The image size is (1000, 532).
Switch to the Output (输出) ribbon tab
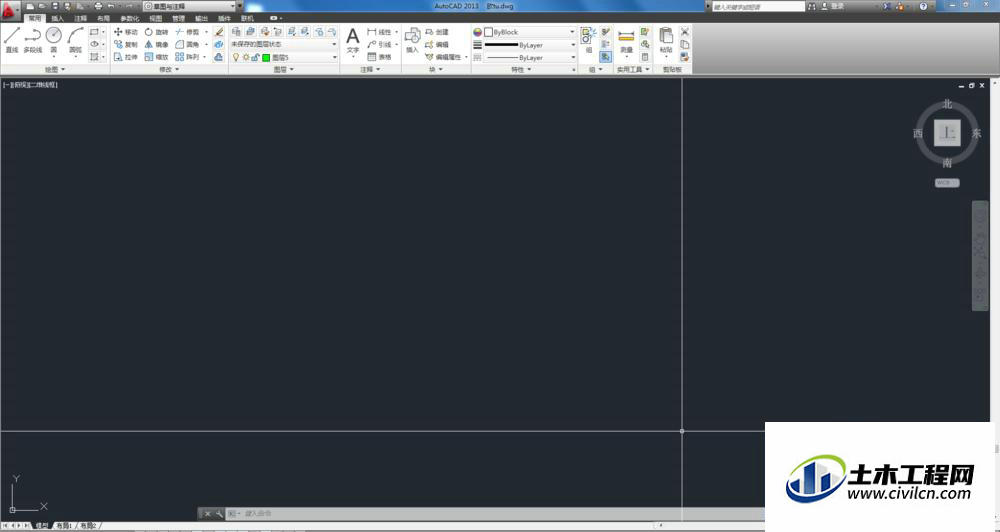[202, 18]
